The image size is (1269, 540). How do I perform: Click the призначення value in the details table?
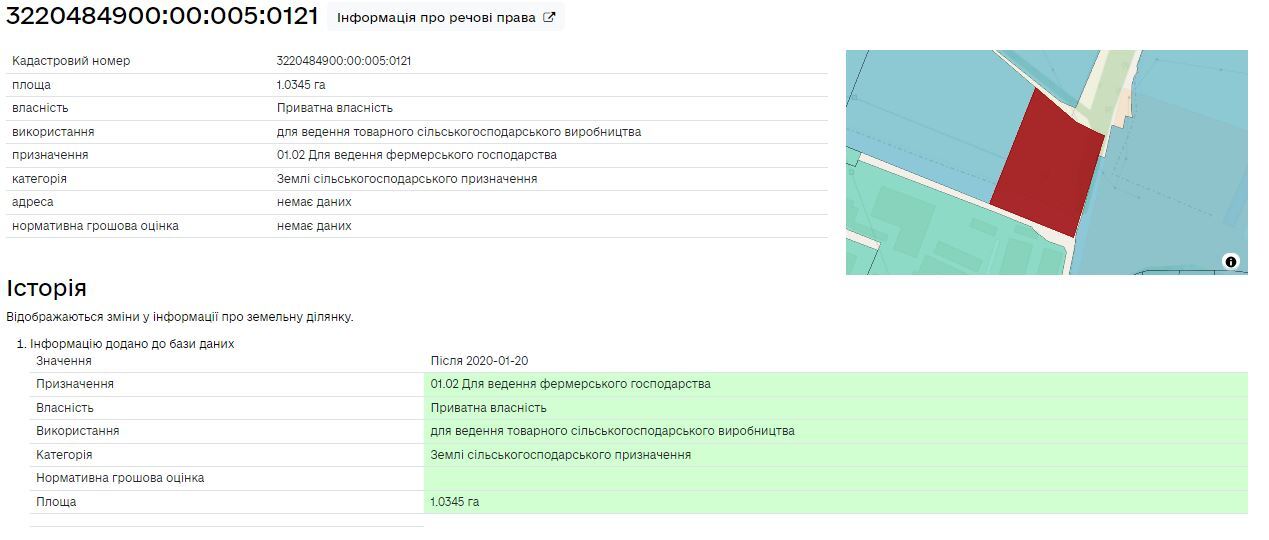pyautogui.click(x=417, y=155)
